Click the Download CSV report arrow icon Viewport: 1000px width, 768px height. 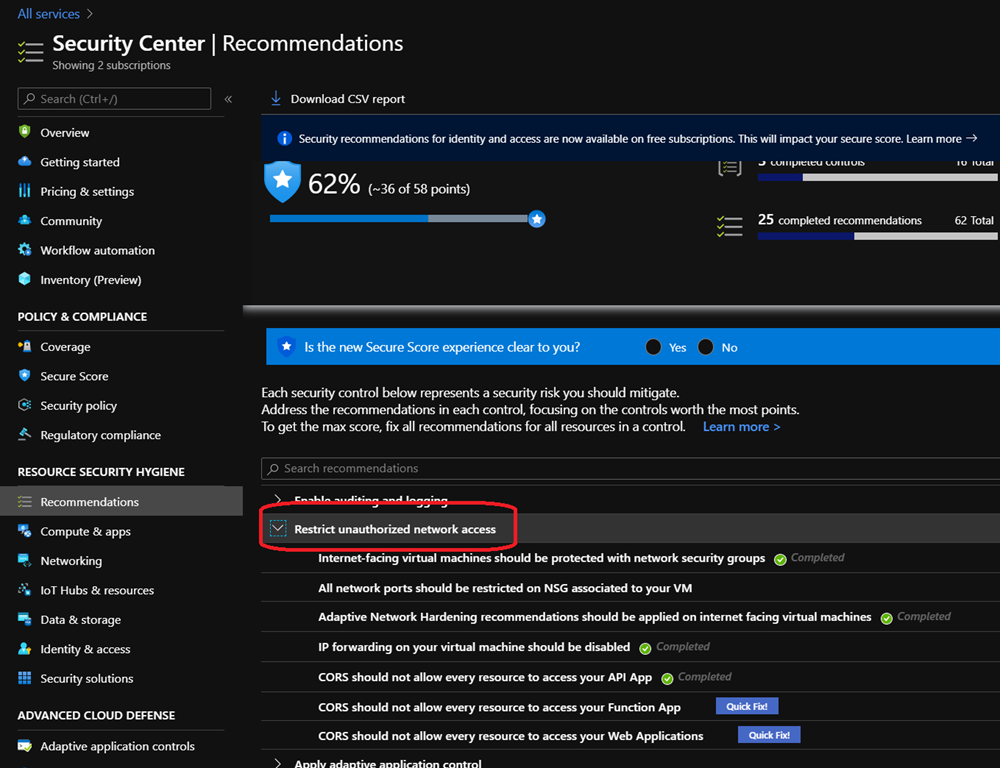tap(276, 99)
